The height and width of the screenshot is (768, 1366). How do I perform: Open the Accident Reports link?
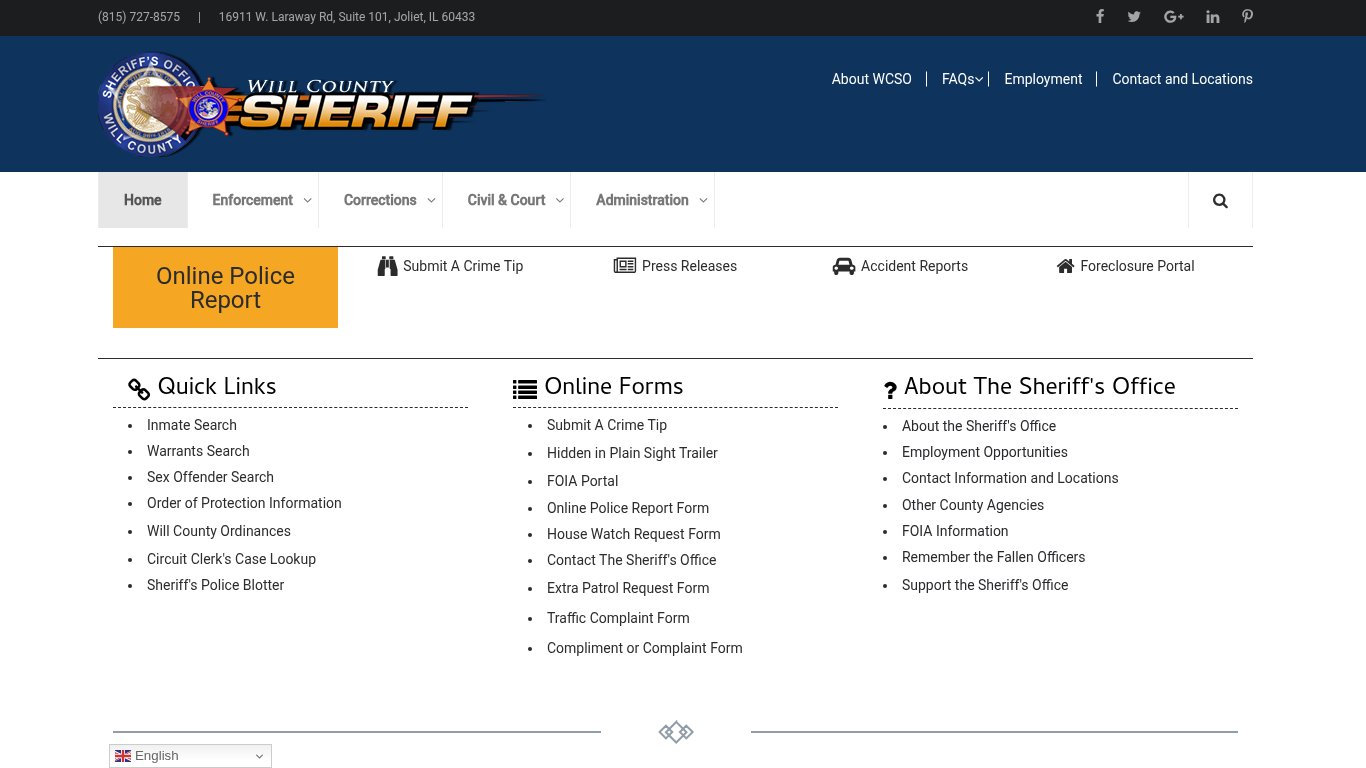pos(914,266)
